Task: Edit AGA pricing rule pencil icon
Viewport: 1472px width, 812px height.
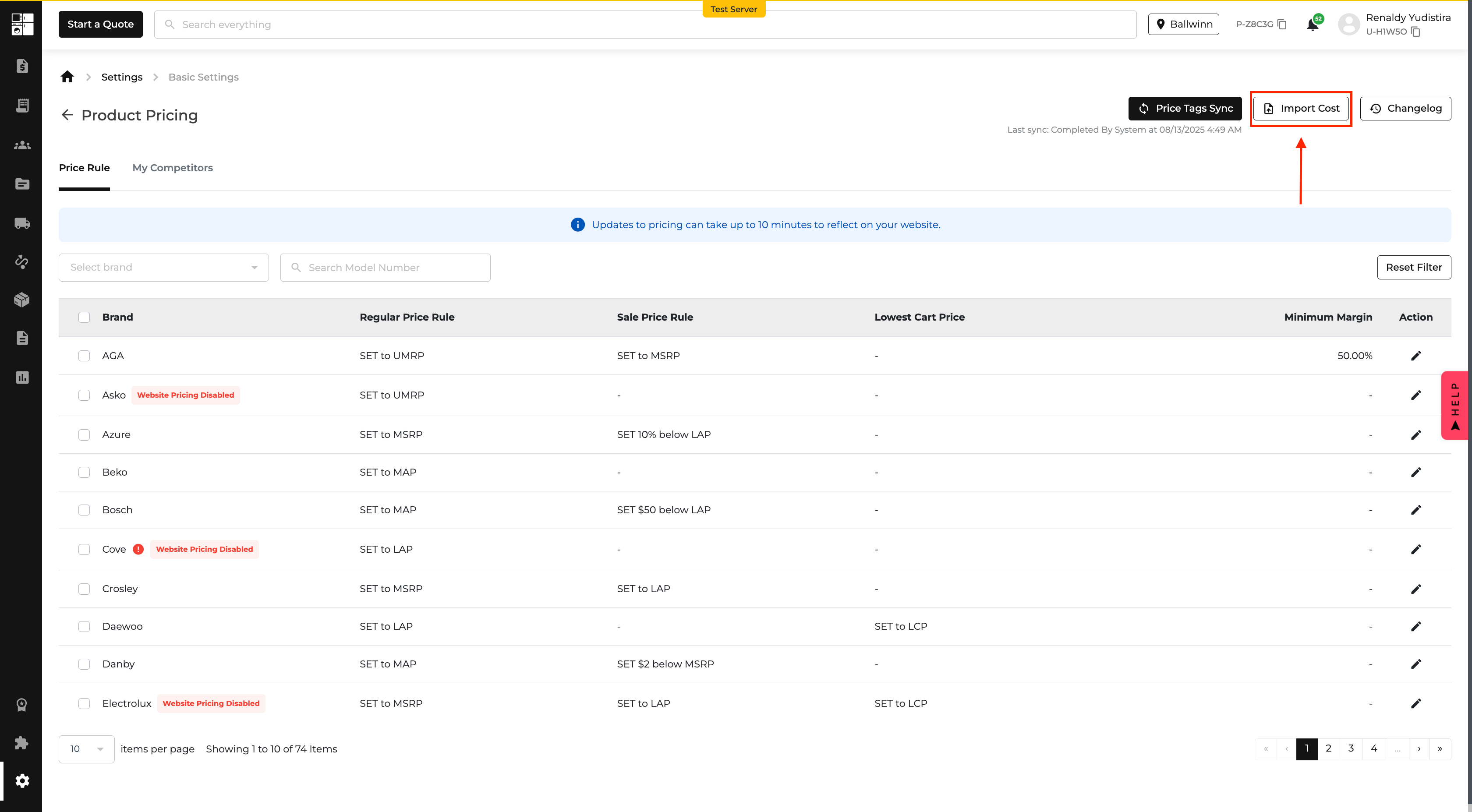Action: pyautogui.click(x=1415, y=356)
